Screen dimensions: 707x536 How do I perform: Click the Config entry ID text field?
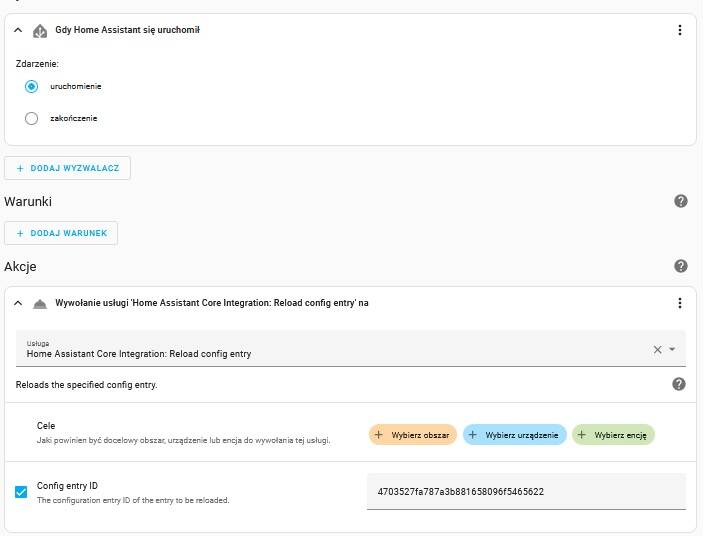click(x=526, y=491)
